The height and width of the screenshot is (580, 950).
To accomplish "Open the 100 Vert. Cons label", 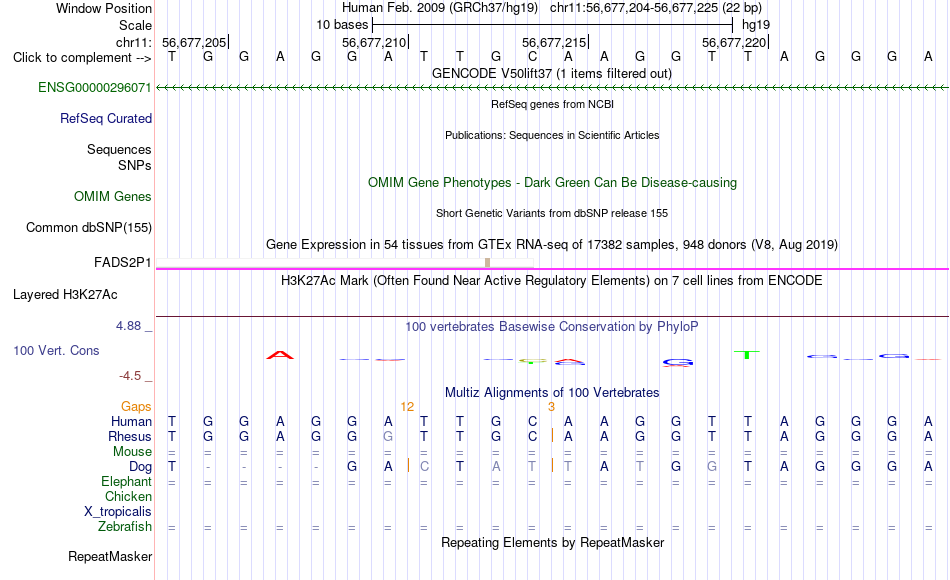I will pos(56,350).
